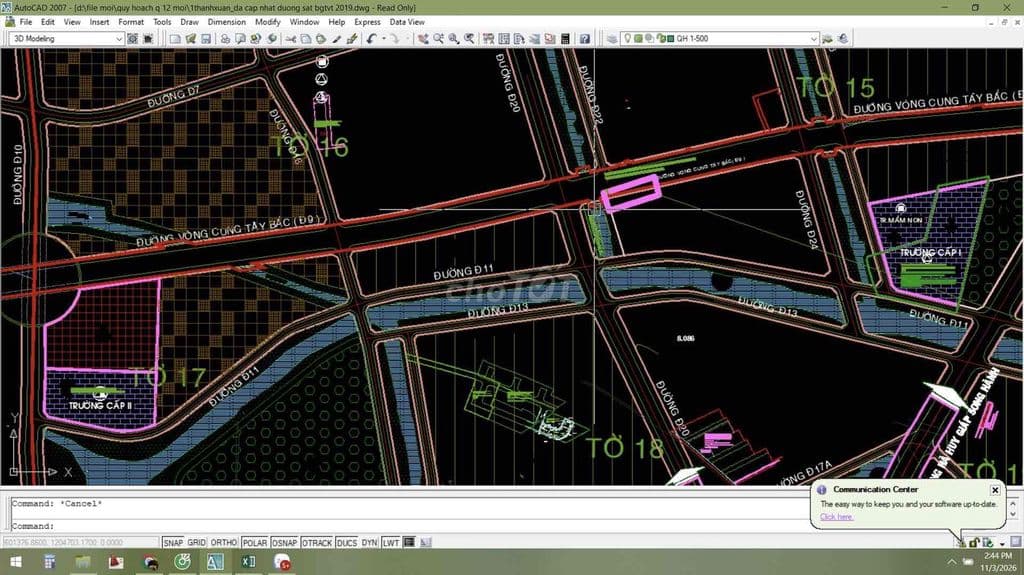Screen dimensions: 1024x575
Task: Save the drawing with the floppy icon
Action: click(206, 39)
